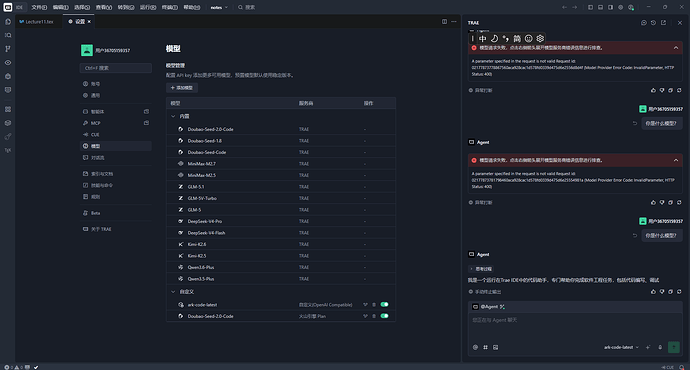This screenshot has width=690, height=370.
Task: Disable the 火山引擎 Plan Doubao-Seed-2.0-Code toggle
Action: 385,316
